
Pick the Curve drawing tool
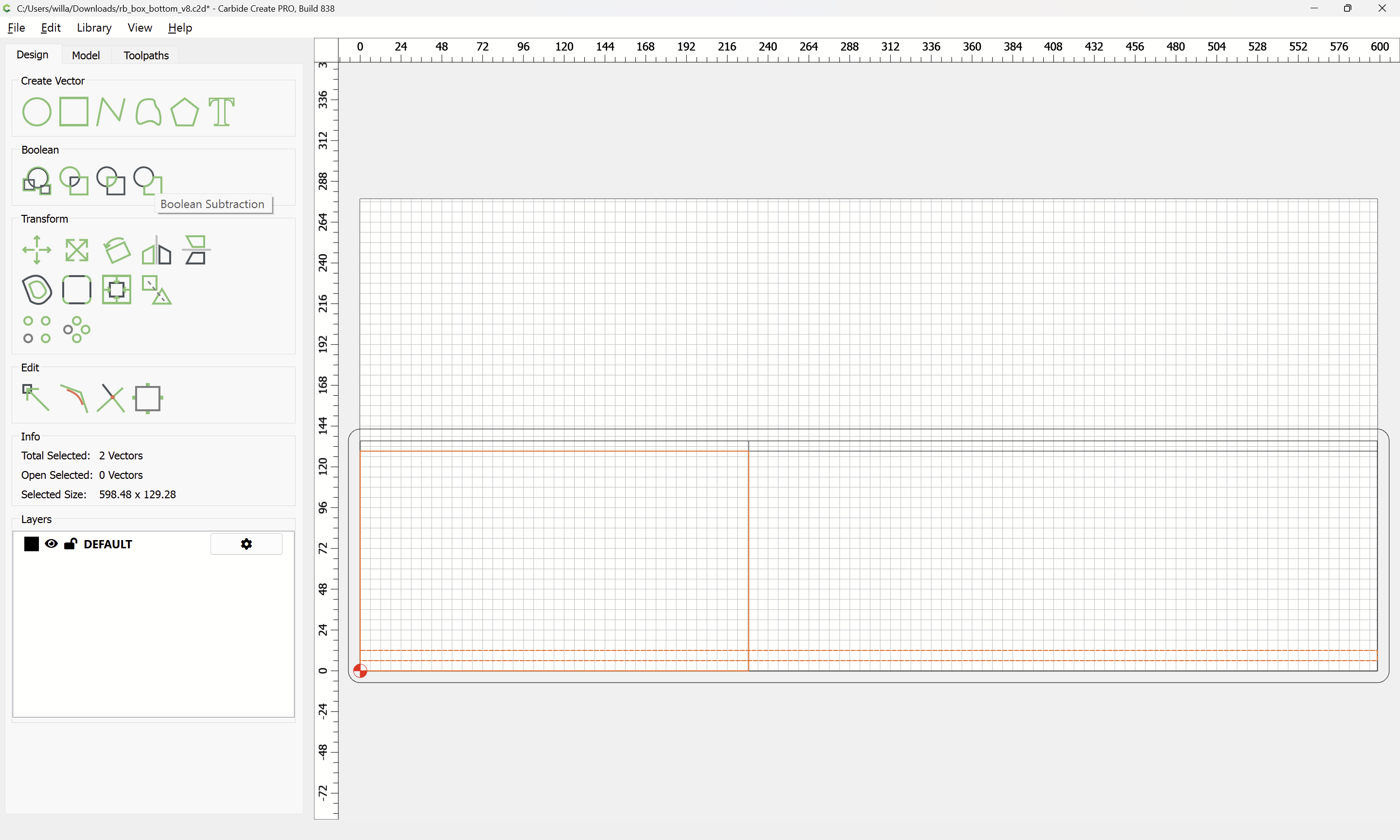tap(148, 111)
